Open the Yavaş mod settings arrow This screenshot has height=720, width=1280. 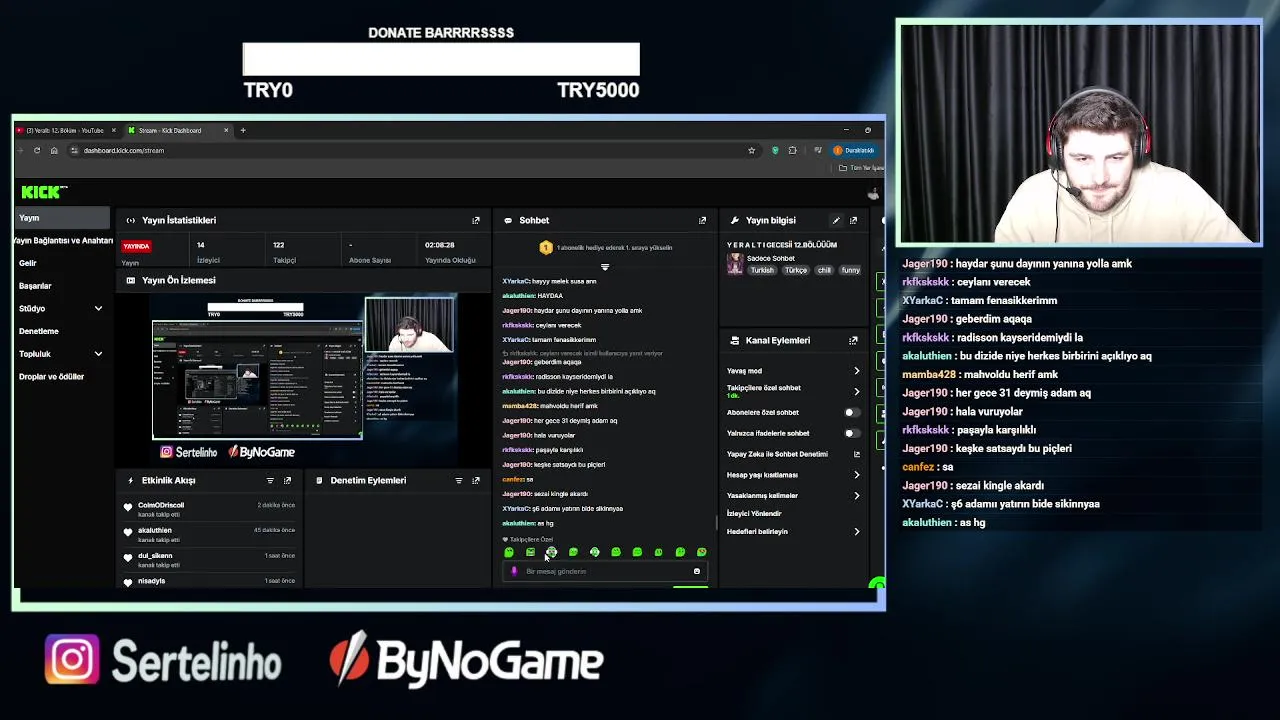tap(856, 371)
